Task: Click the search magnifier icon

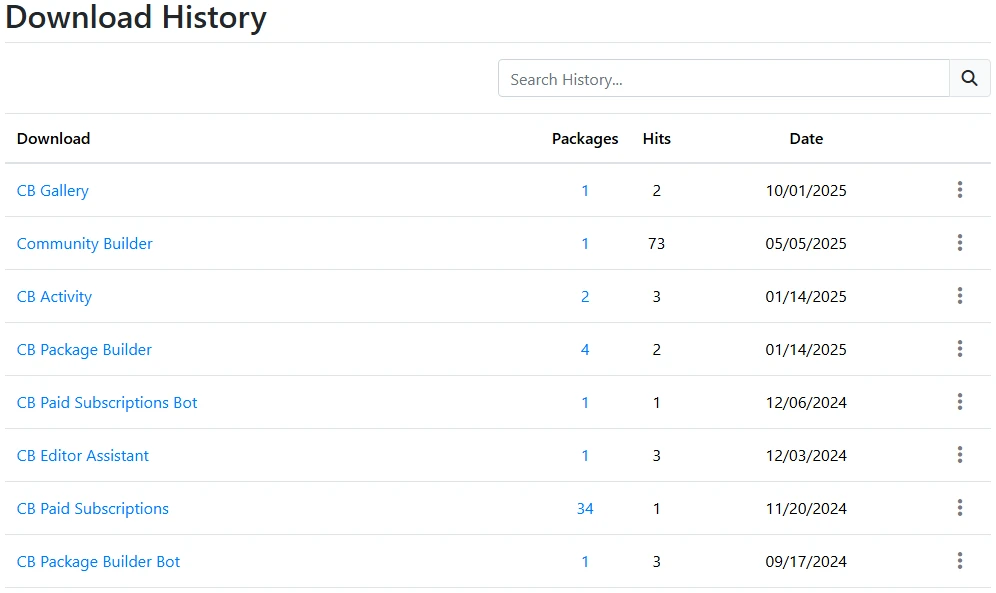Action: (x=968, y=78)
